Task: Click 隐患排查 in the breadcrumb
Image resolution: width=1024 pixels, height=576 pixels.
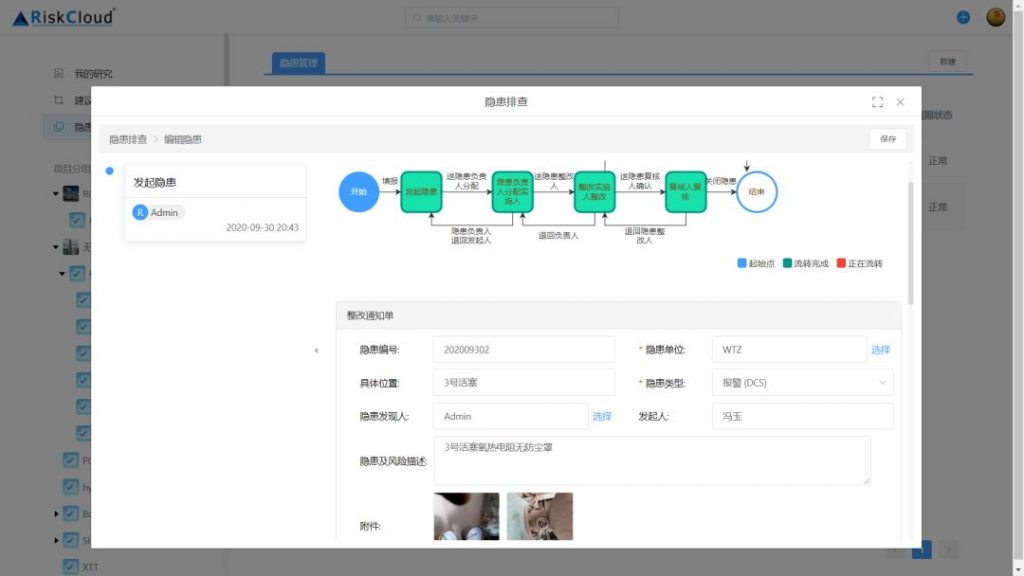Action: [128, 139]
